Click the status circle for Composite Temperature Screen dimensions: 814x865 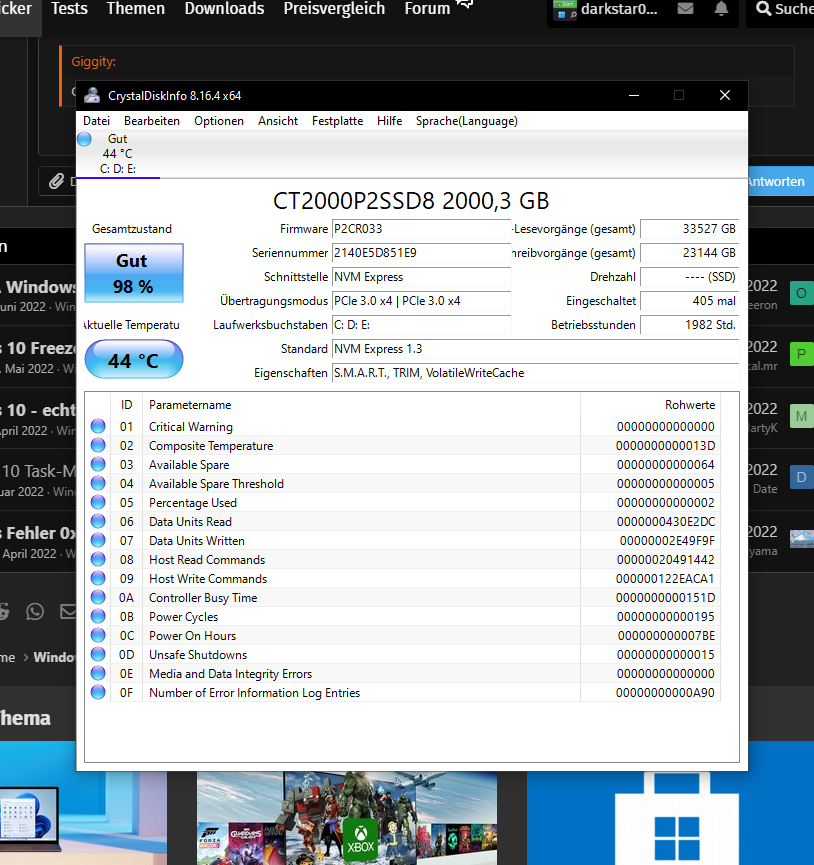98,445
